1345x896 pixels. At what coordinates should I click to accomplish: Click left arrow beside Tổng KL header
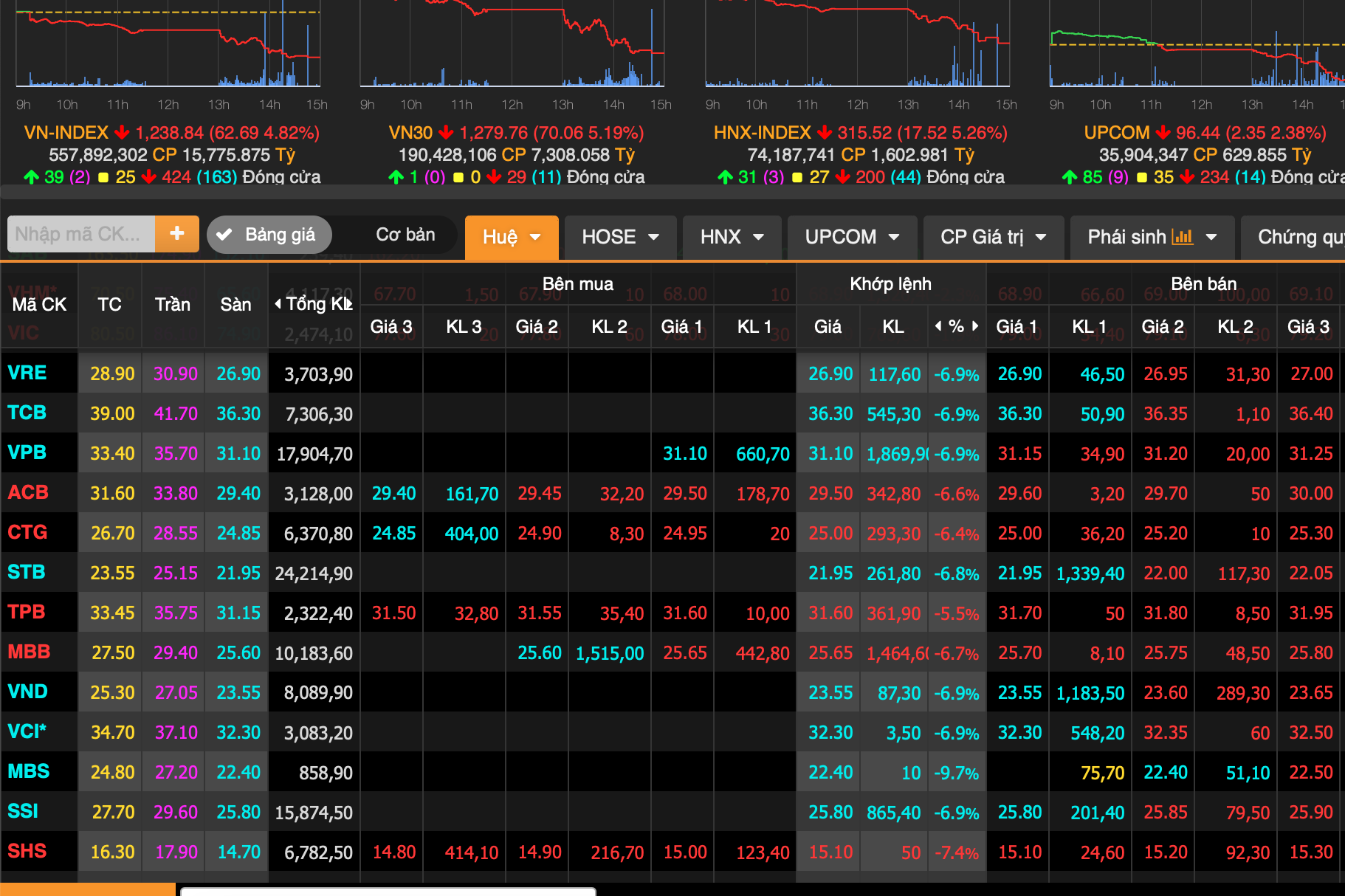[x=278, y=304]
